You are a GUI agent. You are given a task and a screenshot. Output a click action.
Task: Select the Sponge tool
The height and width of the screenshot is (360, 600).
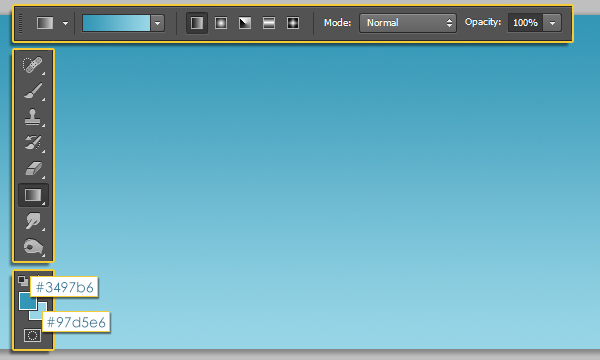click(33, 247)
